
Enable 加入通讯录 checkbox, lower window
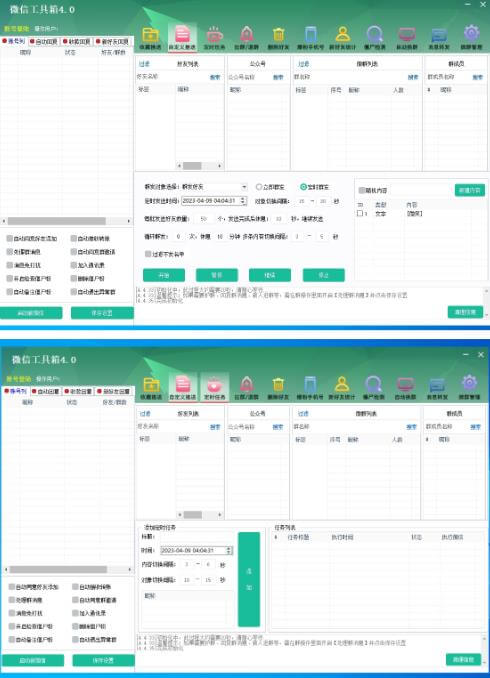[75, 613]
